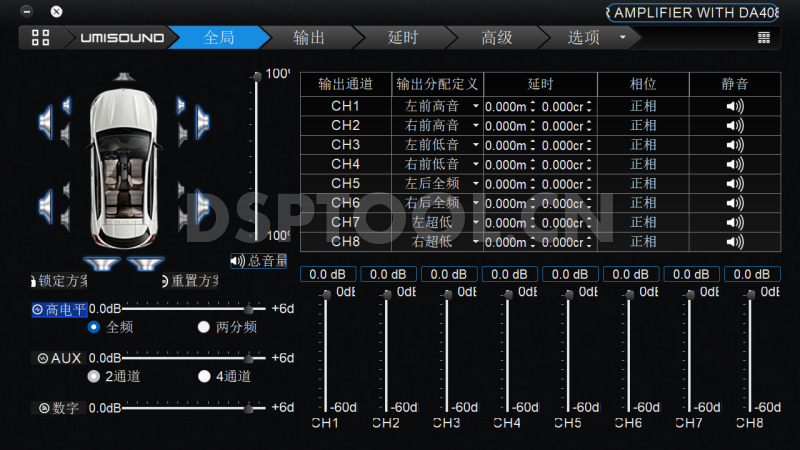The height and width of the screenshot is (450, 800).
Task: Click the AUX input level slider handle
Action: pyautogui.click(x=248, y=358)
